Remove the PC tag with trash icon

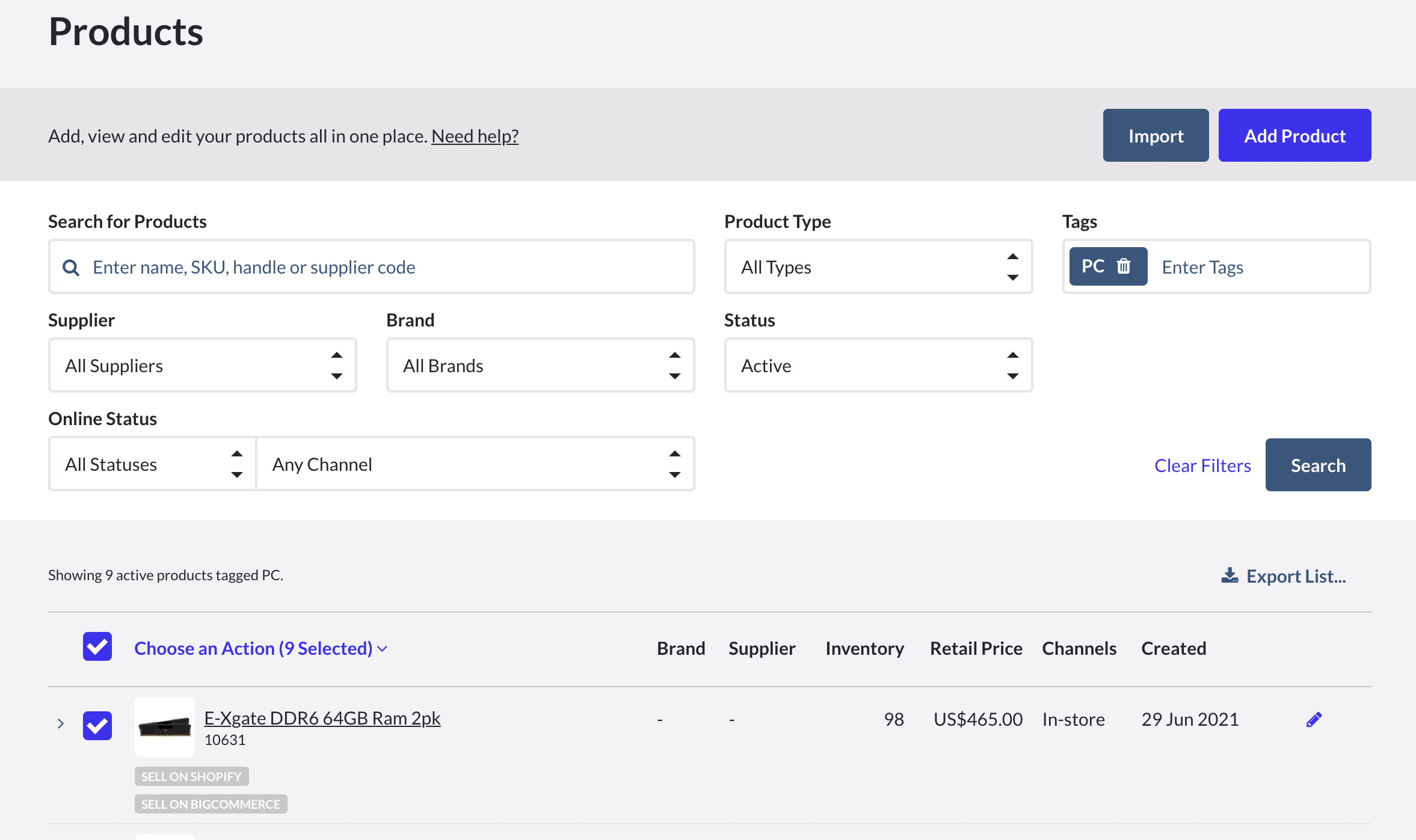point(1123,266)
